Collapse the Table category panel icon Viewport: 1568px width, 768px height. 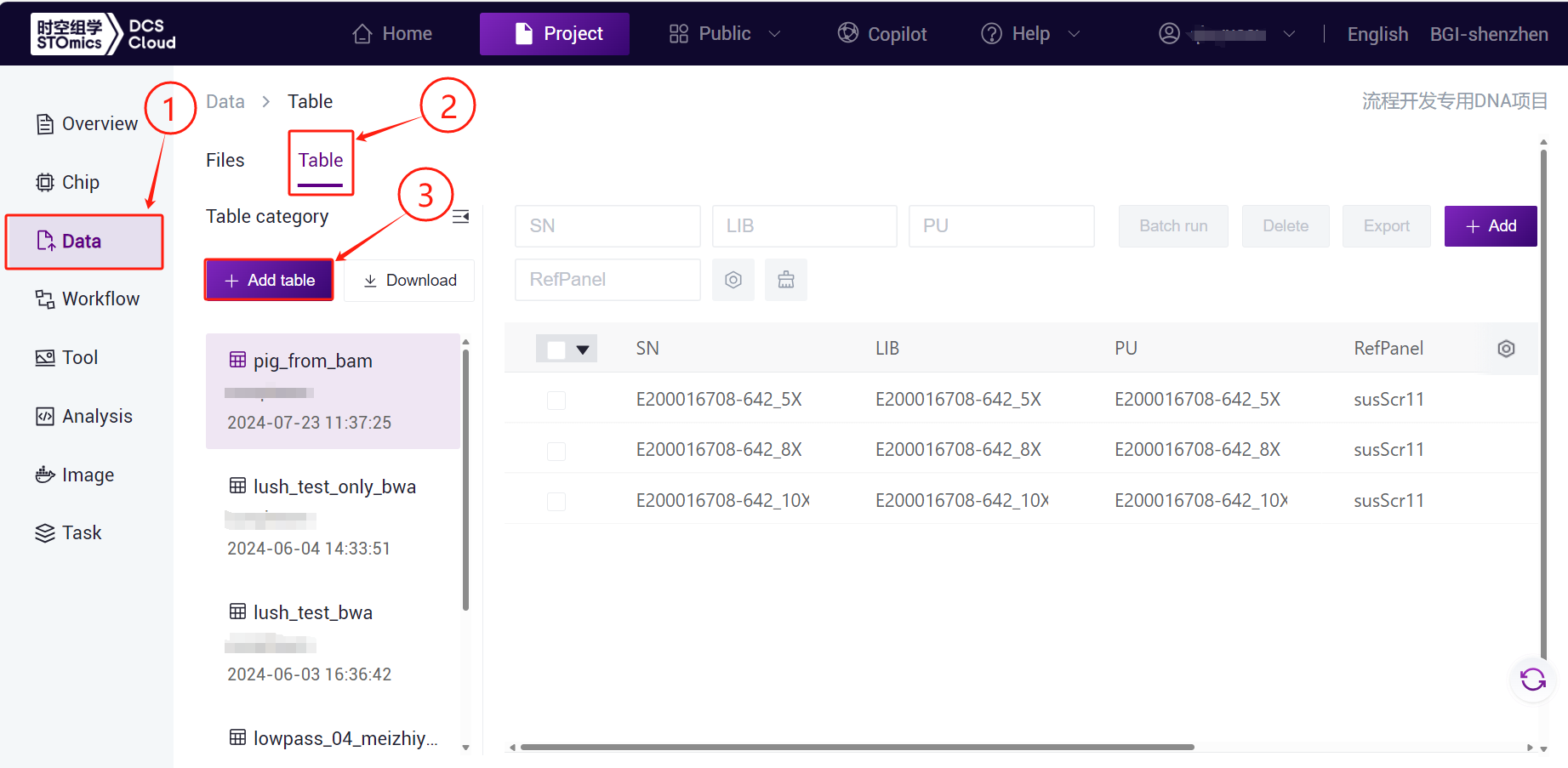tap(461, 217)
